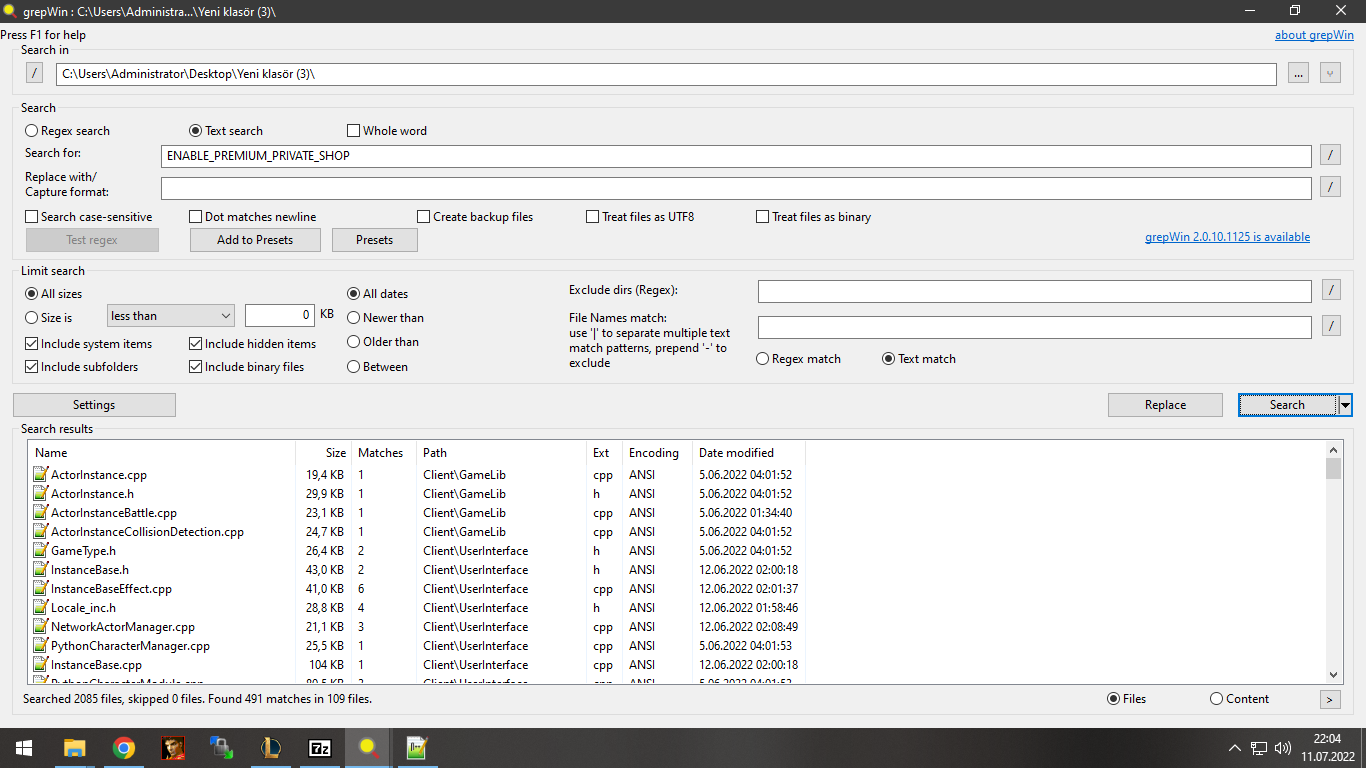Expand the search path history dropdown

pos(1330,73)
